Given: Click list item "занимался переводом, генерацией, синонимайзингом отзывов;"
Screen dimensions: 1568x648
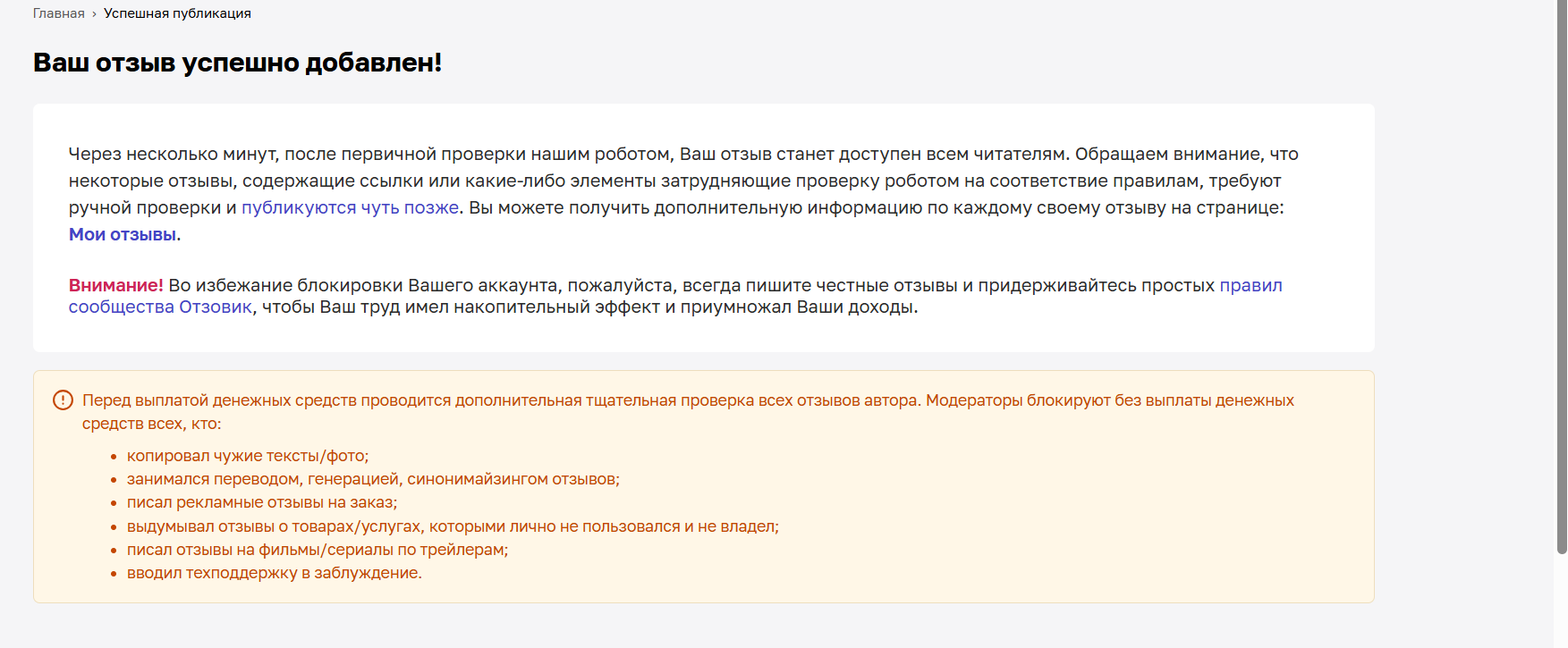Looking at the screenshot, I should [373, 479].
